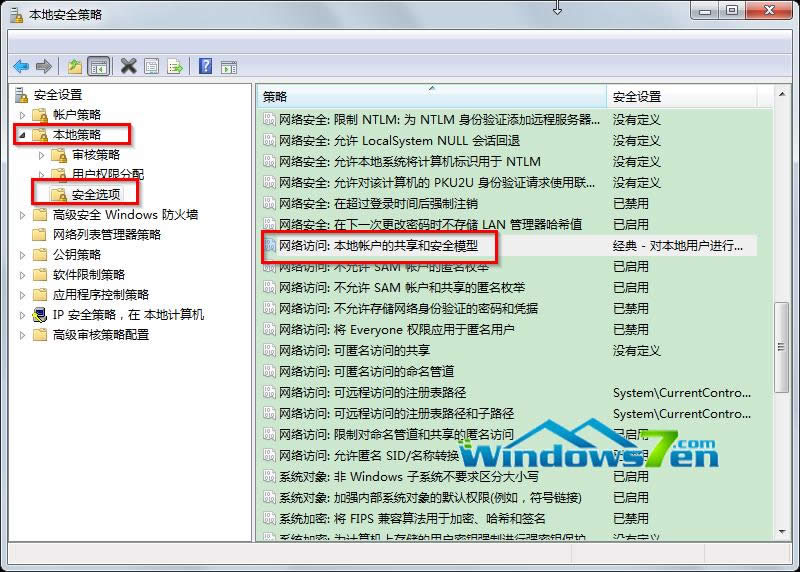Click the Export List toolbar icon
800x572 pixels.
[x=175, y=67]
